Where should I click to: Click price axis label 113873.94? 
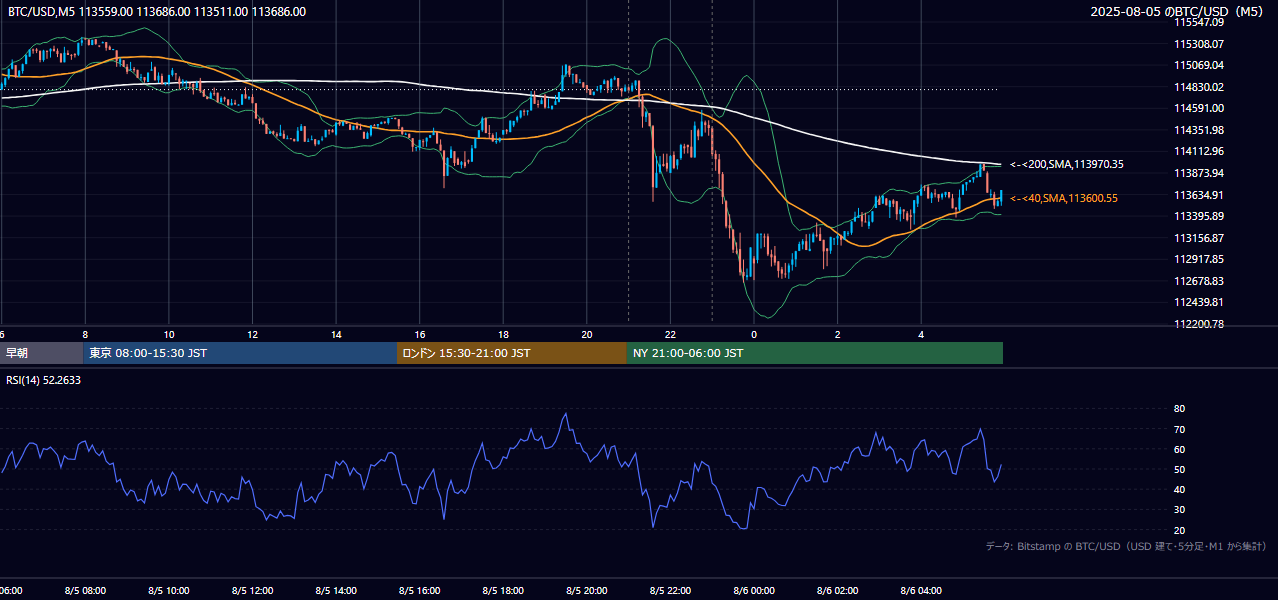pos(1199,173)
